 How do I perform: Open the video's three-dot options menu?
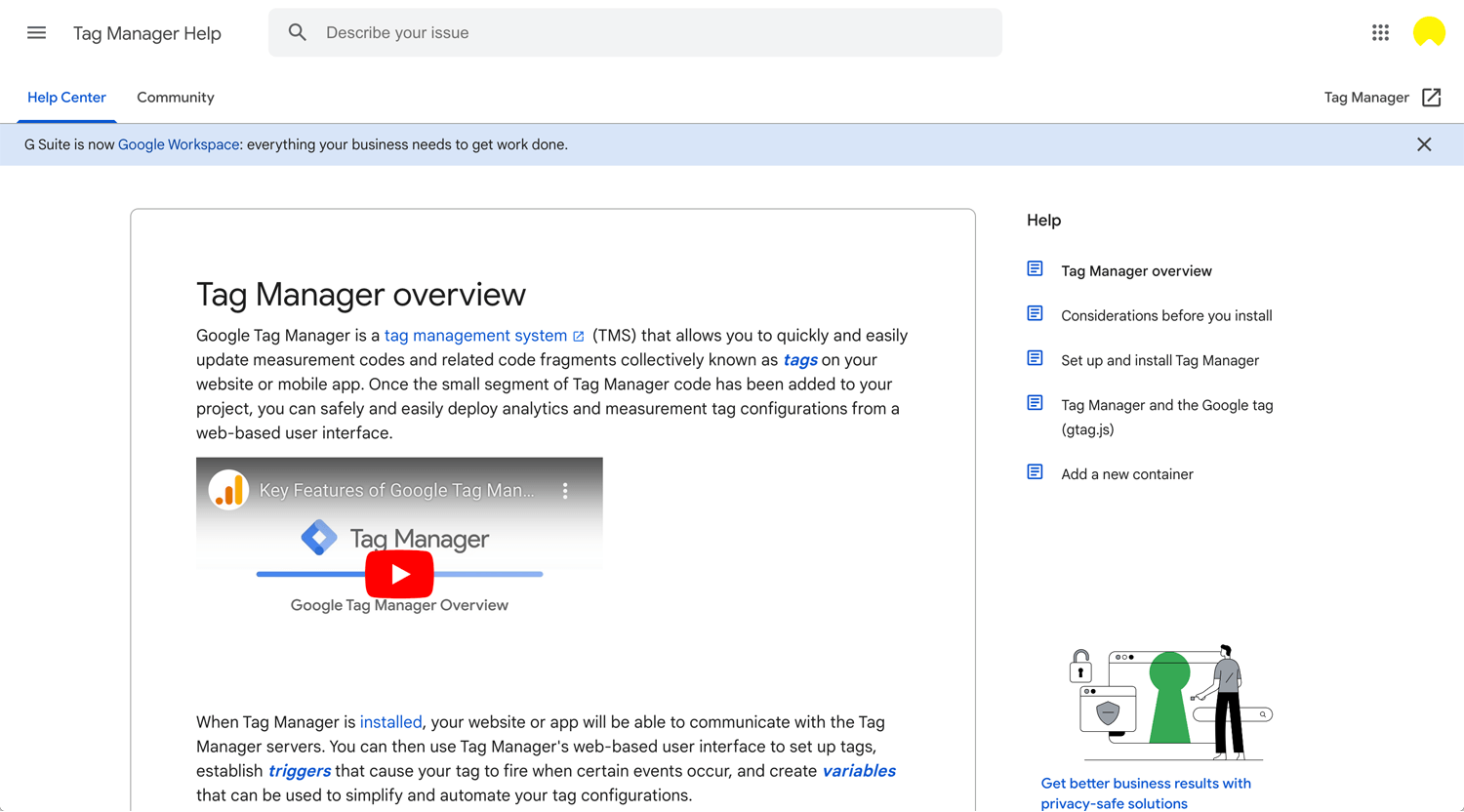pos(565,491)
